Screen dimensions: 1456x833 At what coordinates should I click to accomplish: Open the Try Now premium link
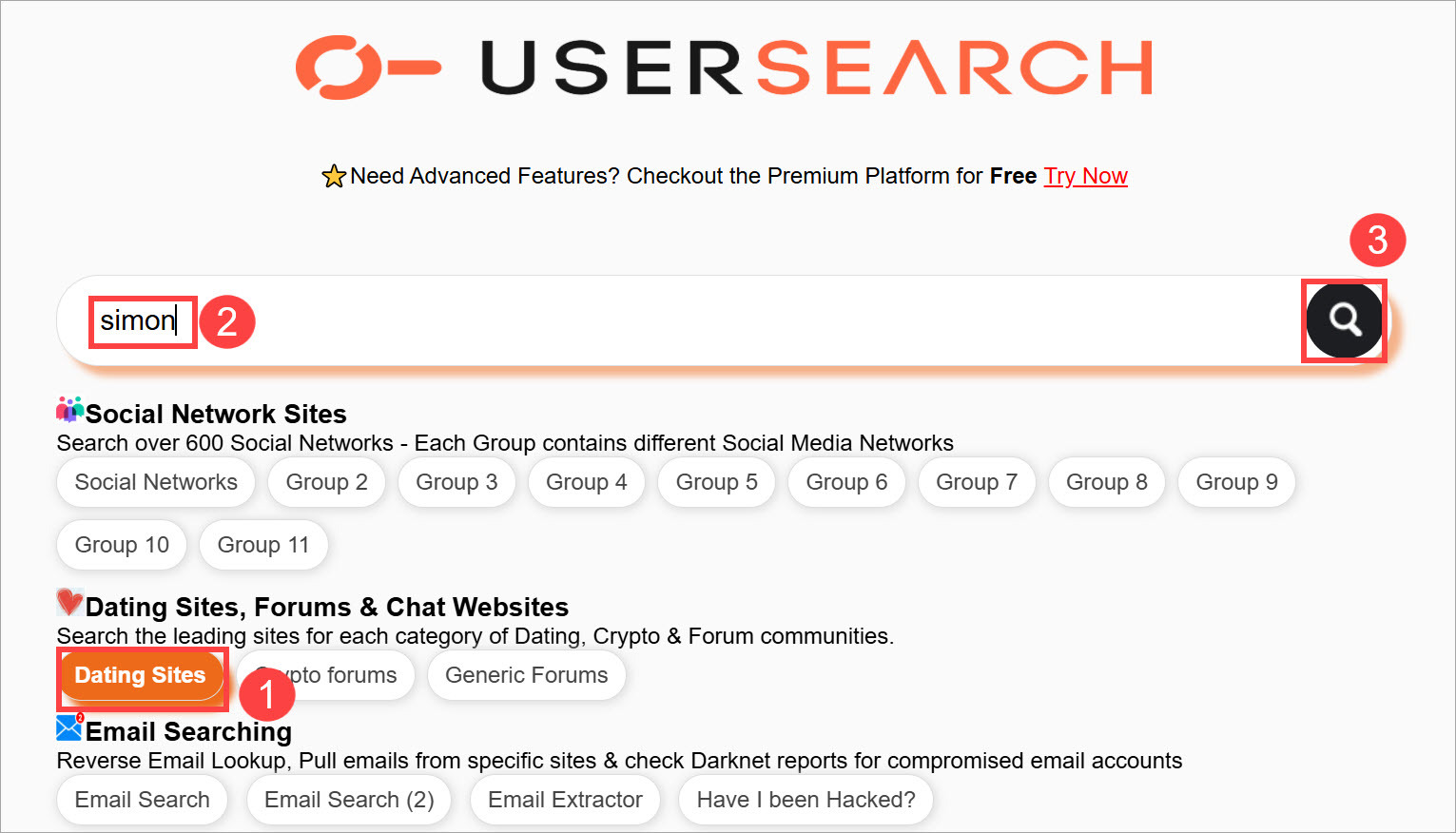(1086, 176)
